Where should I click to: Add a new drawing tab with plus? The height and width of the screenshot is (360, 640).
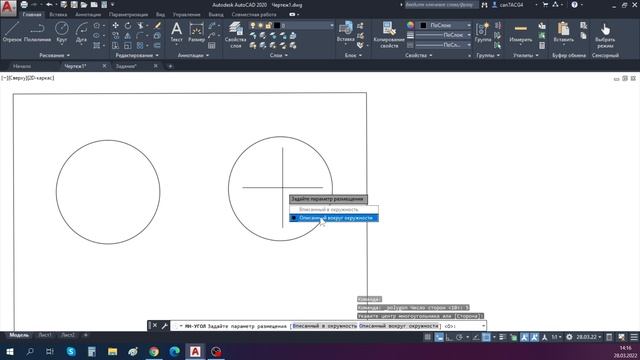pos(170,66)
